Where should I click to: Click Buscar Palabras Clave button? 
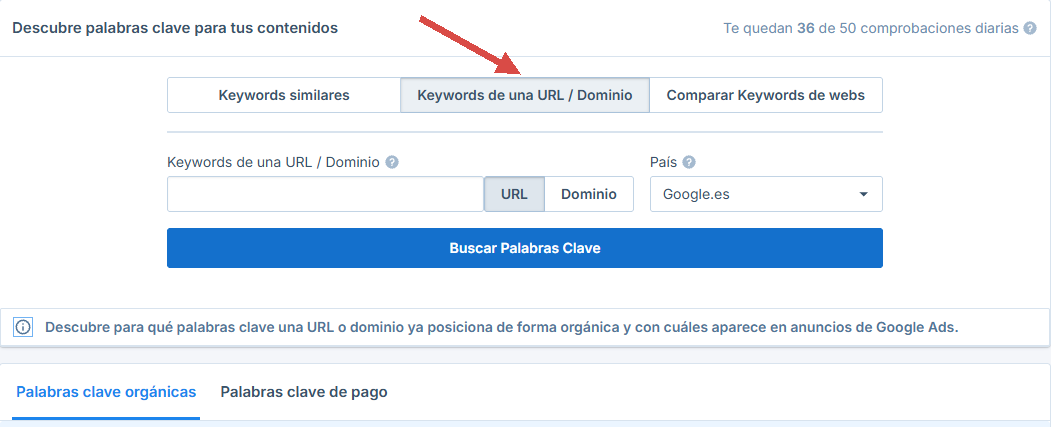pos(525,248)
